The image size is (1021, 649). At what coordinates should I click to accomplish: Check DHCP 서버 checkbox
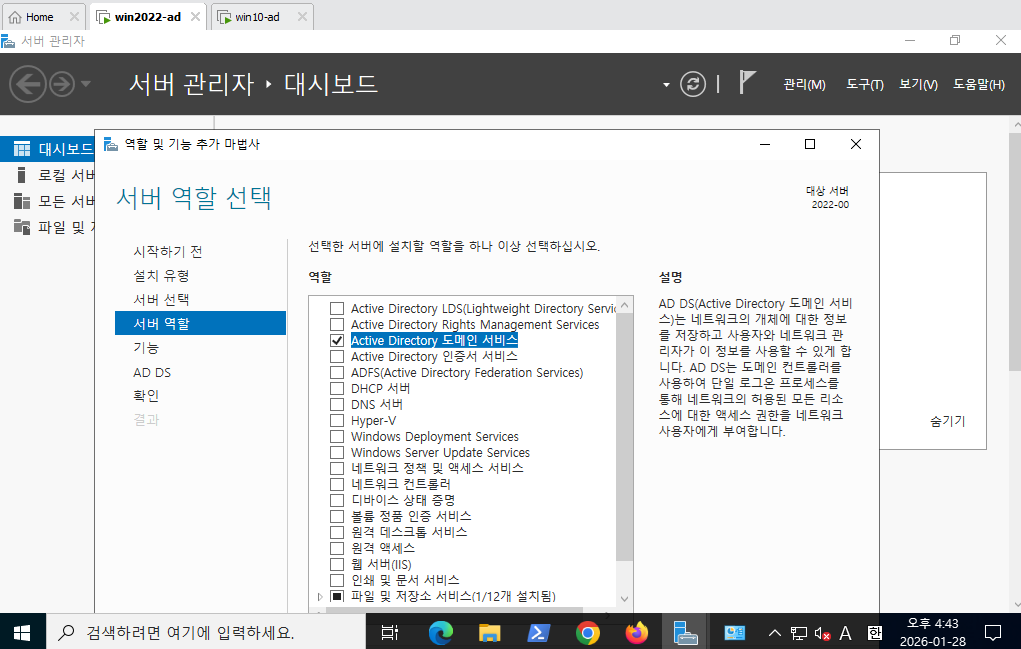[x=337, y=388]
